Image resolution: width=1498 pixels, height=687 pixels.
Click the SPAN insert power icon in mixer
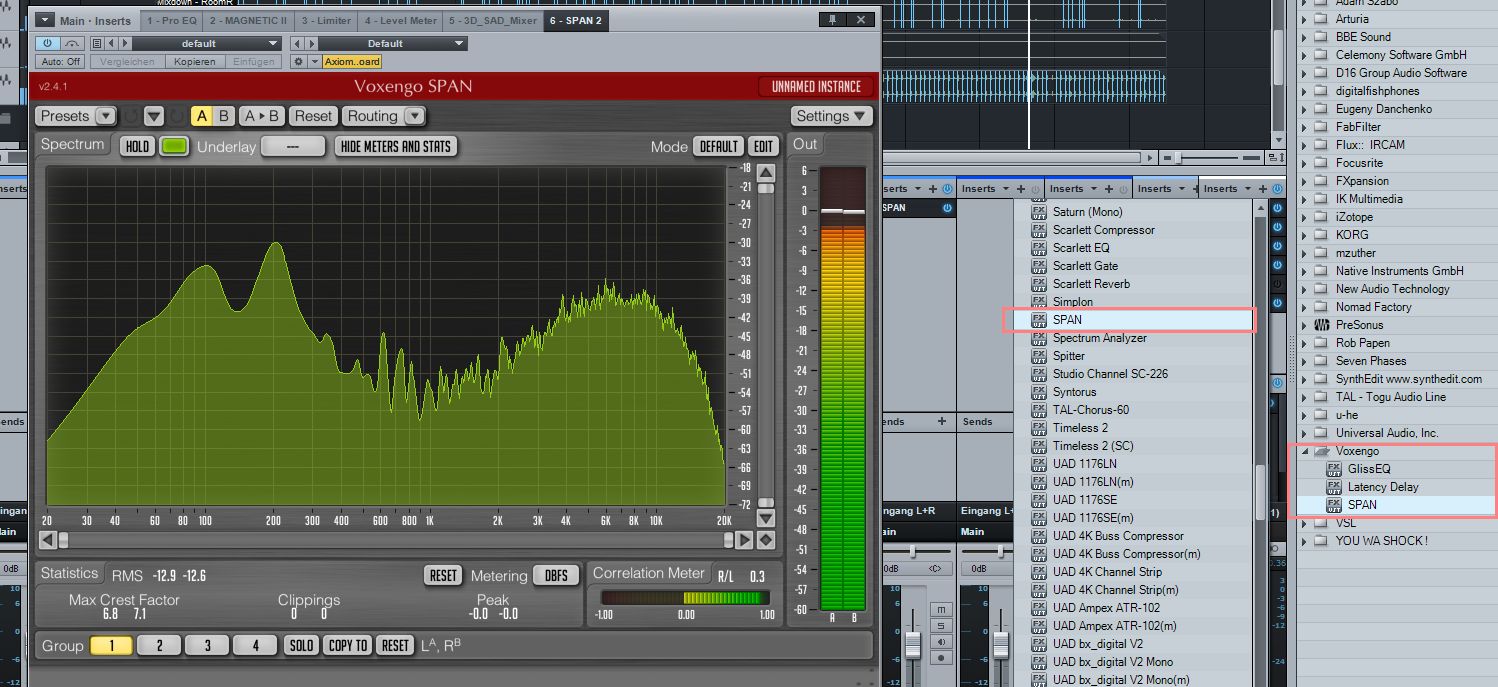[x=947, y=208]
